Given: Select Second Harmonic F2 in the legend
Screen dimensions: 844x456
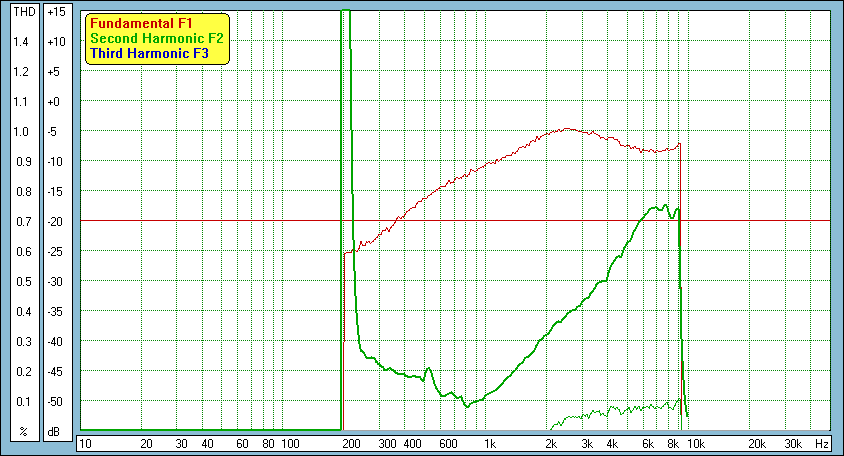Looking at the screenshot, I should click(x=156, y=38).
